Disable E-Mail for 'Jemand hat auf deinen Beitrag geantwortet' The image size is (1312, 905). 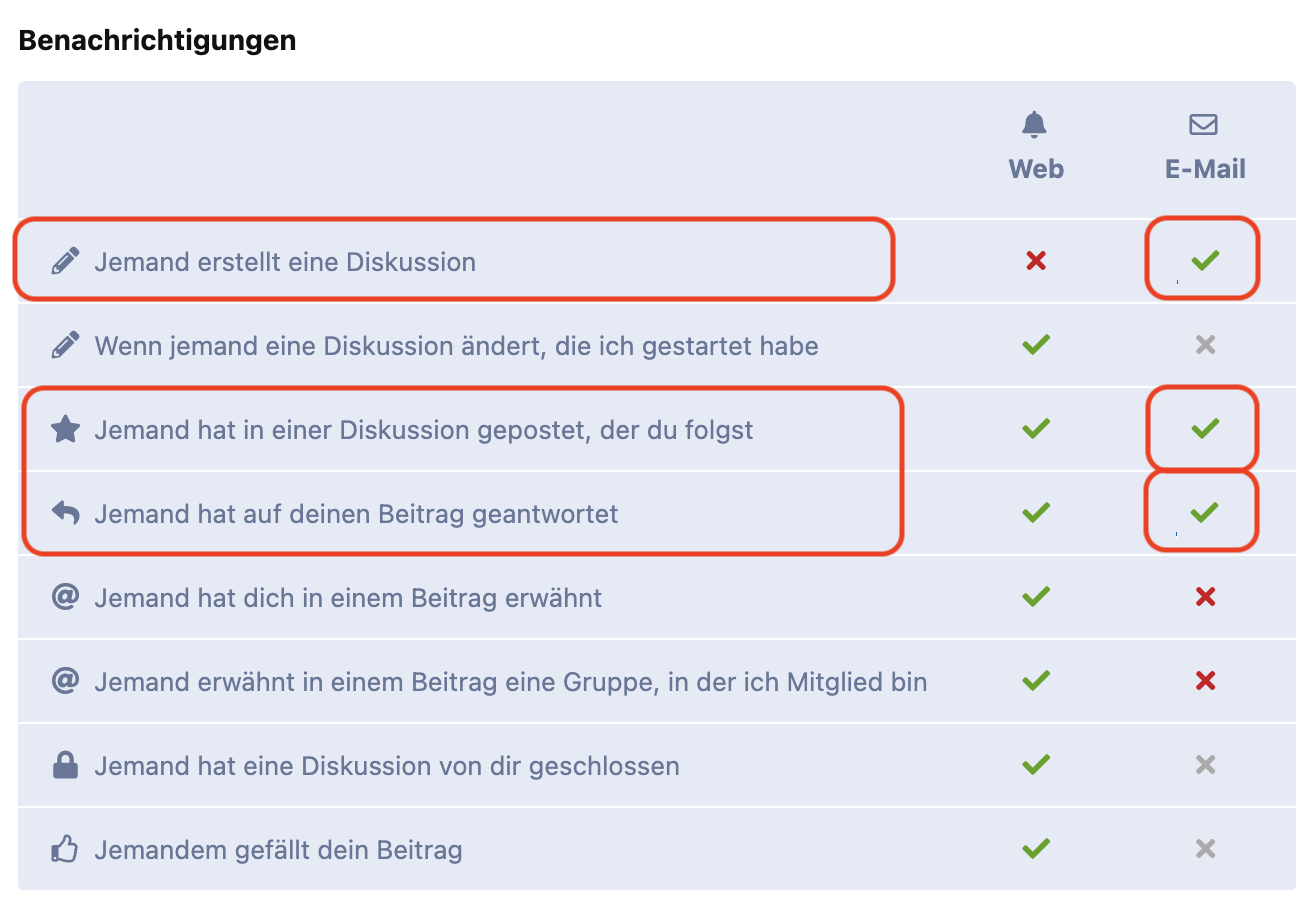tap(1205, 513)
